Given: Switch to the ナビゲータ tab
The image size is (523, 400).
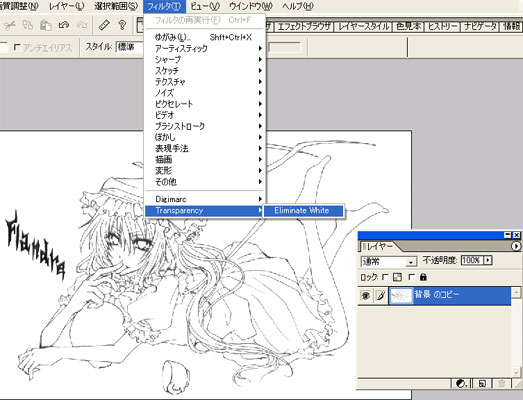Looking at the screenshot, I should [x=480, y=26].
